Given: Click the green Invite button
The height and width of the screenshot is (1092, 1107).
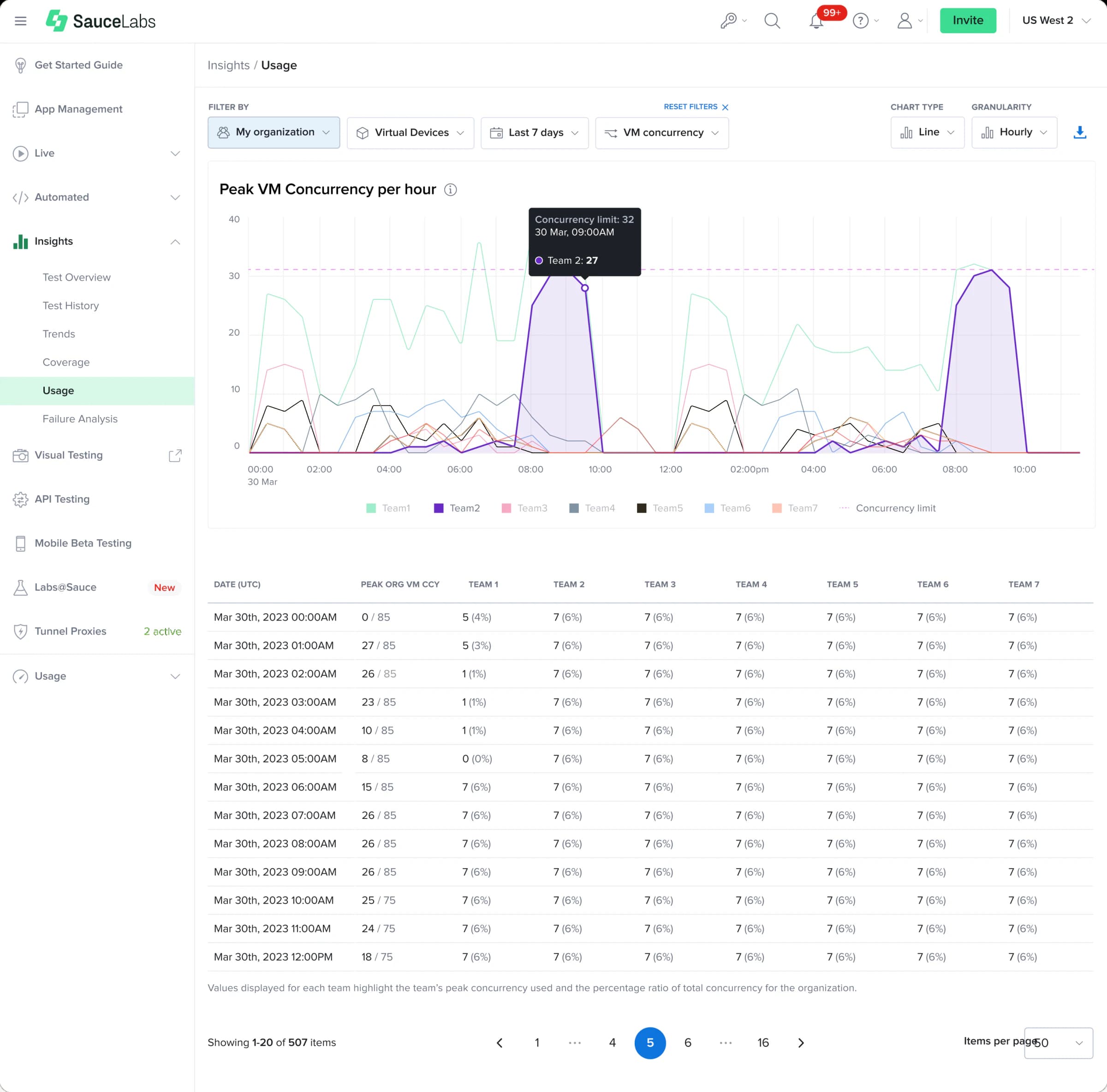Looking at the screenshot, I should pyautogui.click(x=968, y=21).
